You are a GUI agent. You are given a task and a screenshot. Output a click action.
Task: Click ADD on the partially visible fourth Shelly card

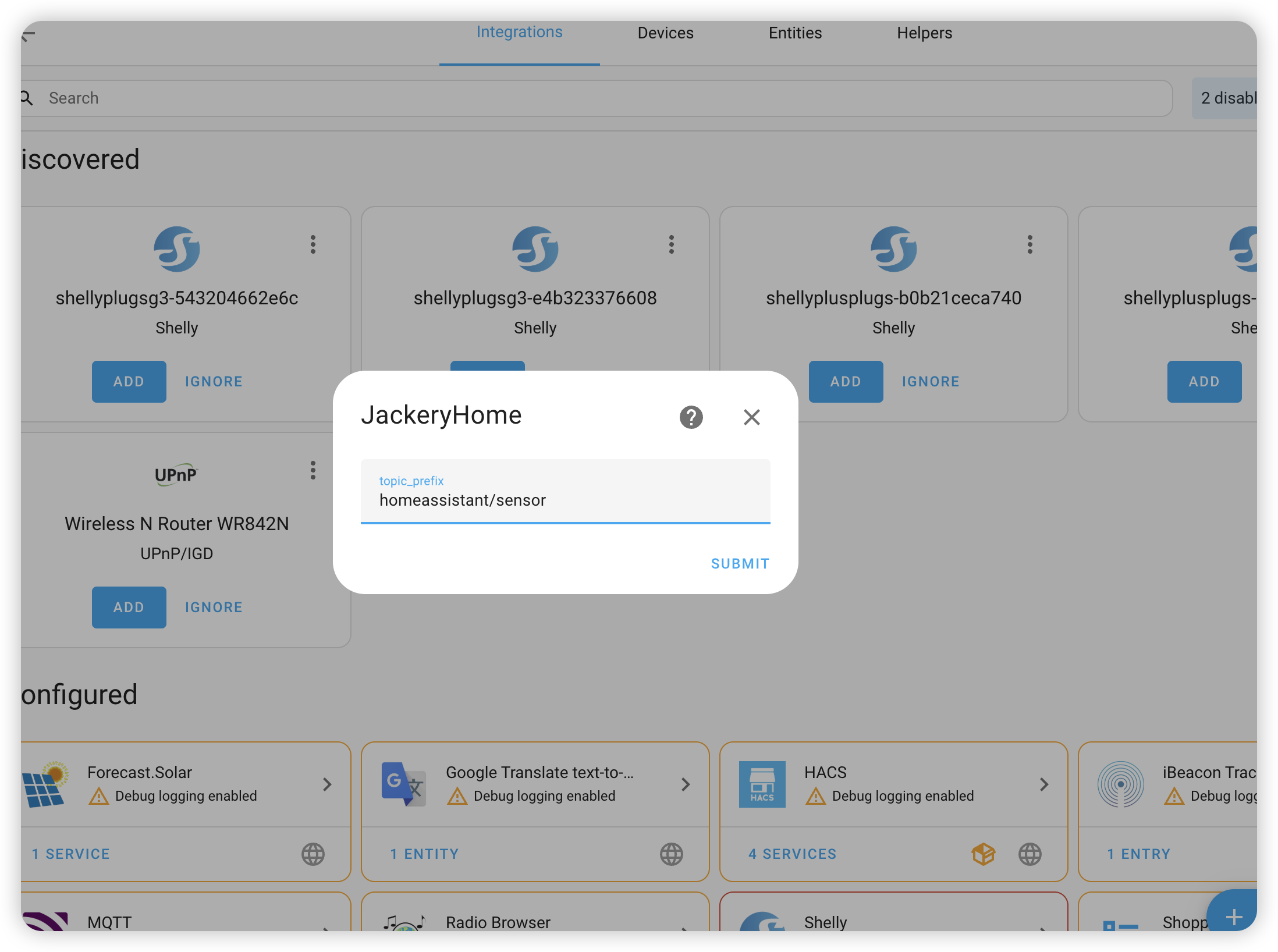click(1205, 382)
